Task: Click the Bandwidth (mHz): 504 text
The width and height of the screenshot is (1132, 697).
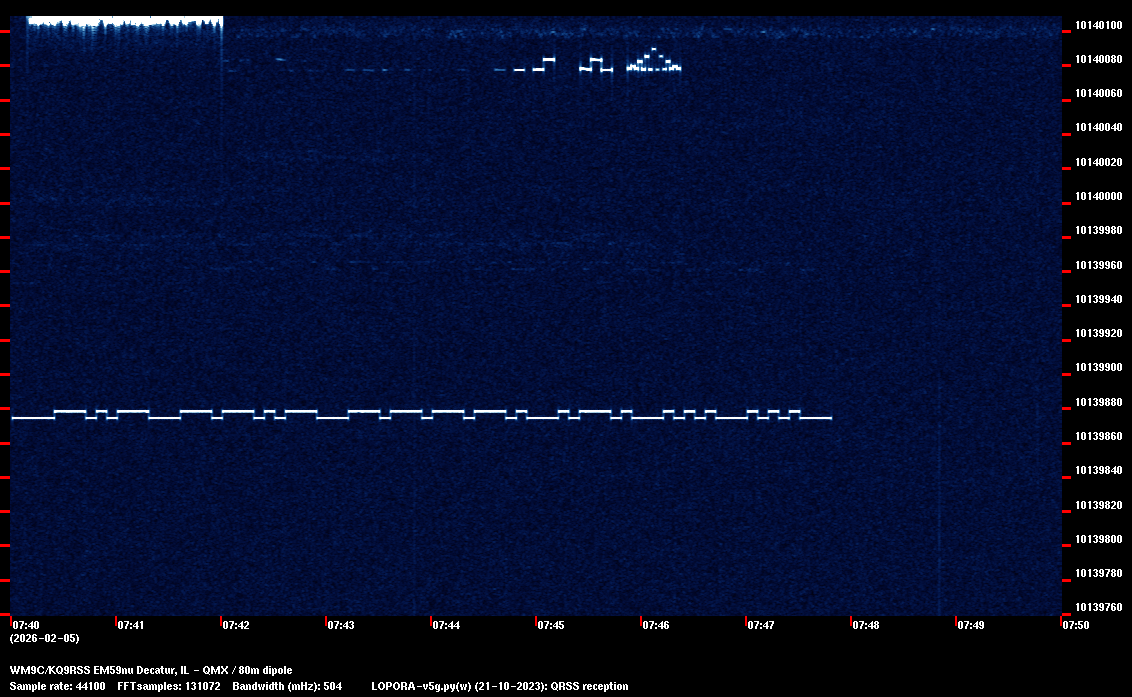Action: pyautogui.click(x=287, y=686)
